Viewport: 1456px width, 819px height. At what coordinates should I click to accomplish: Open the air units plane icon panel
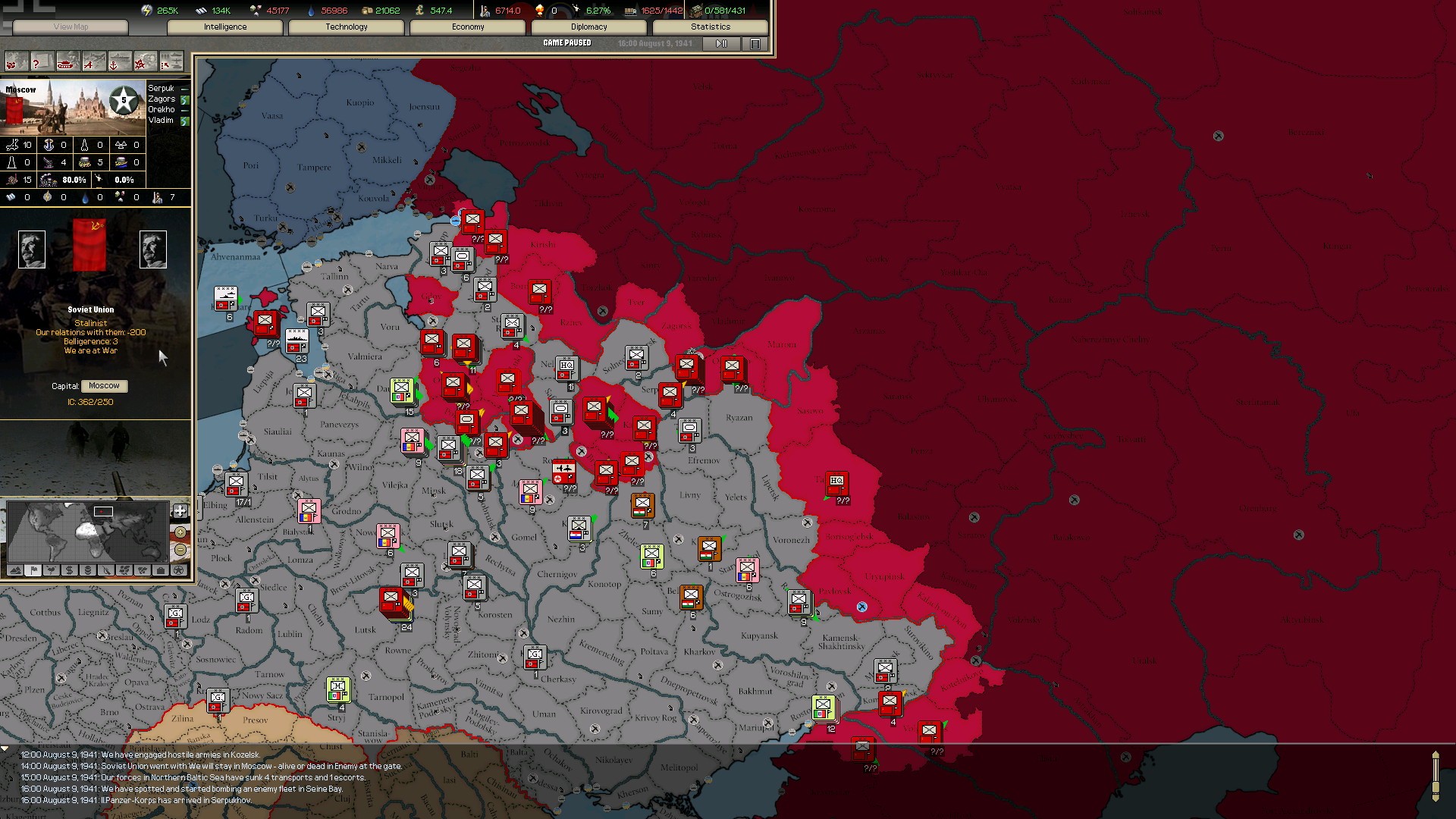[94, 62]
